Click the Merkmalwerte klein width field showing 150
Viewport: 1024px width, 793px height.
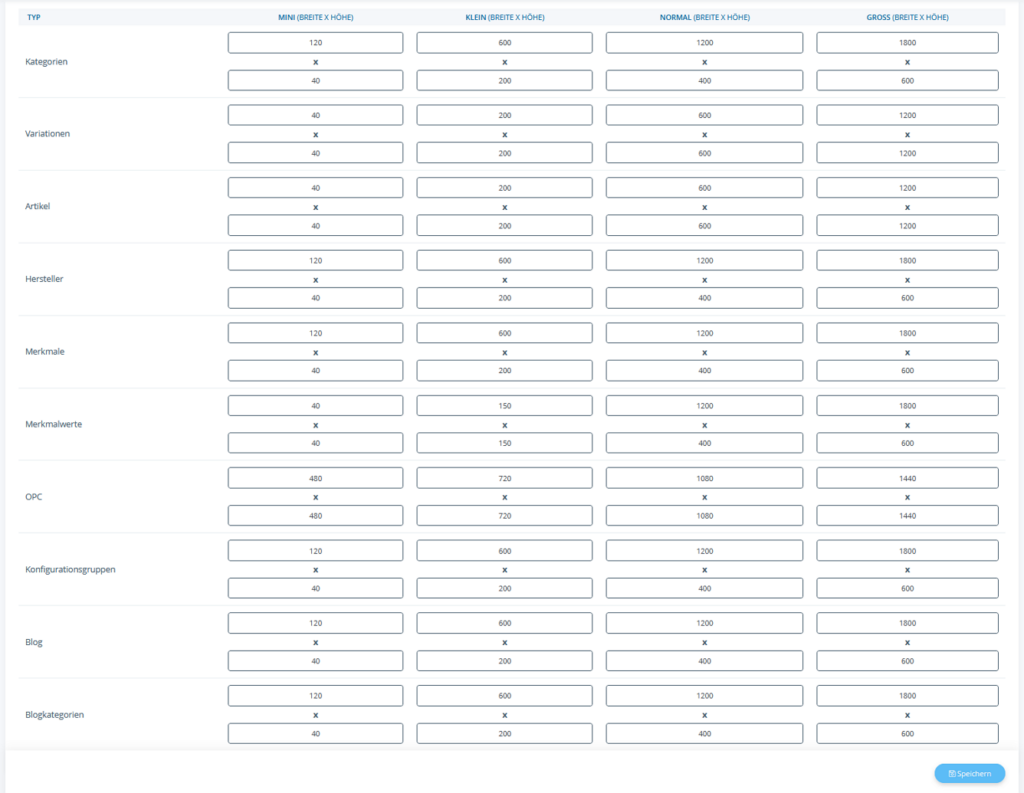[x=504, y=406]
